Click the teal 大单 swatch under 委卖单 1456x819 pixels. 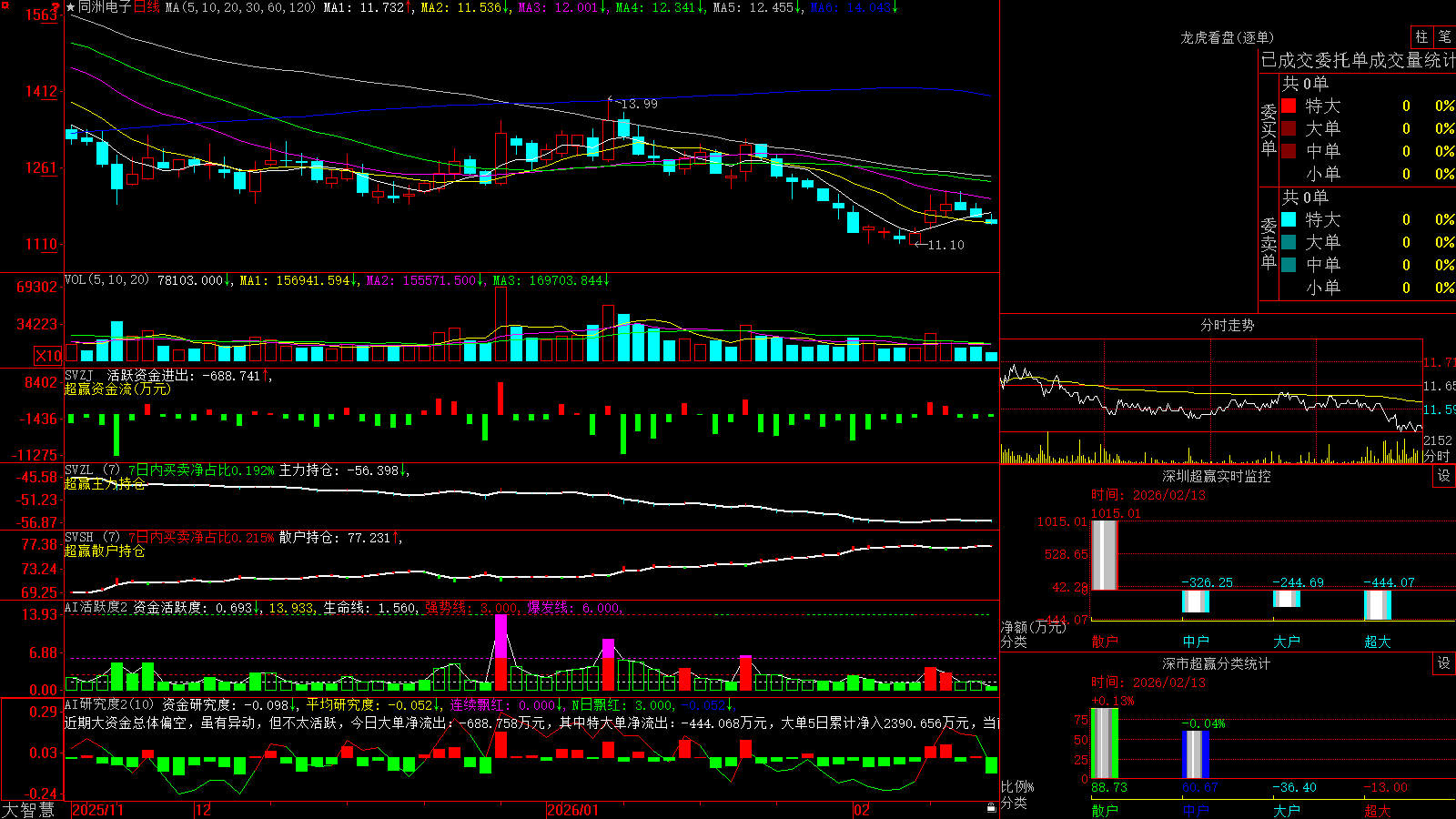click(x=1289, y=242)
